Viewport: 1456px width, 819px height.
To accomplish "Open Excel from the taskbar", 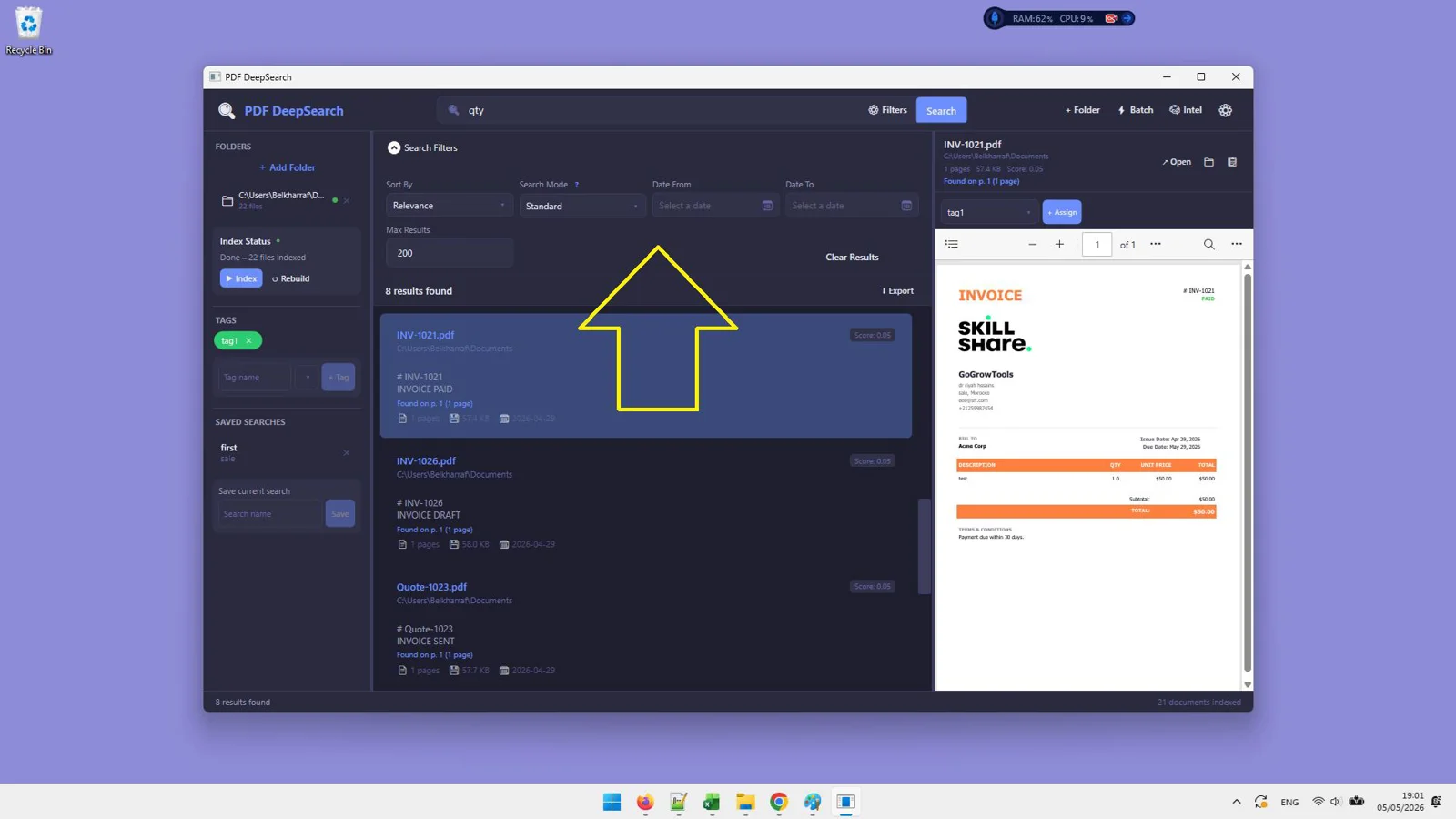I will [712, 802].
